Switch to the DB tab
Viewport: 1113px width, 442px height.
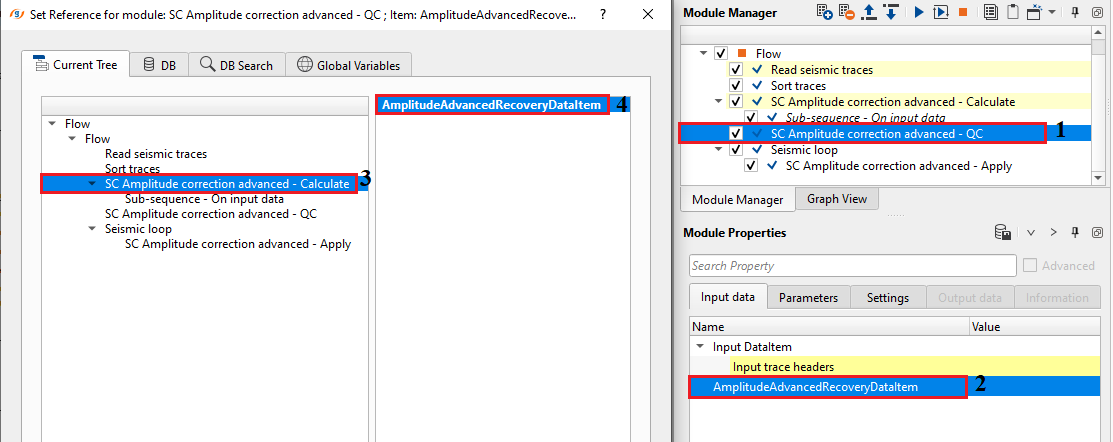tap(160, 65)
